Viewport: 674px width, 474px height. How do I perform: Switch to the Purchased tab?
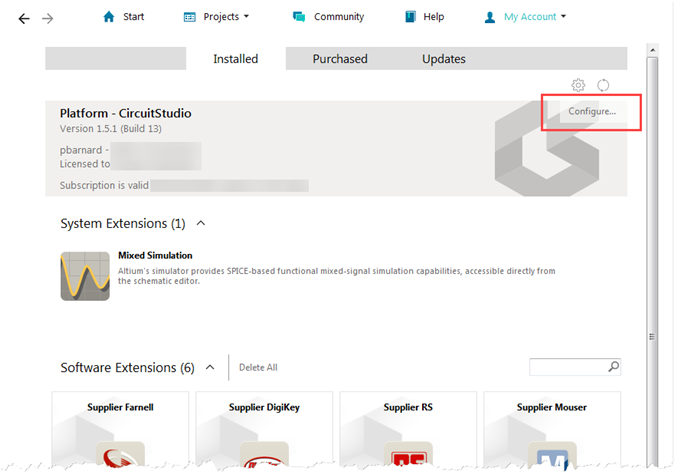pos(340,58)
